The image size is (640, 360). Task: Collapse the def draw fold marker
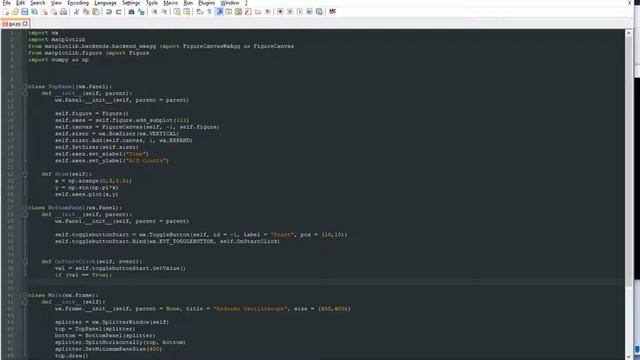pos(25,174)
